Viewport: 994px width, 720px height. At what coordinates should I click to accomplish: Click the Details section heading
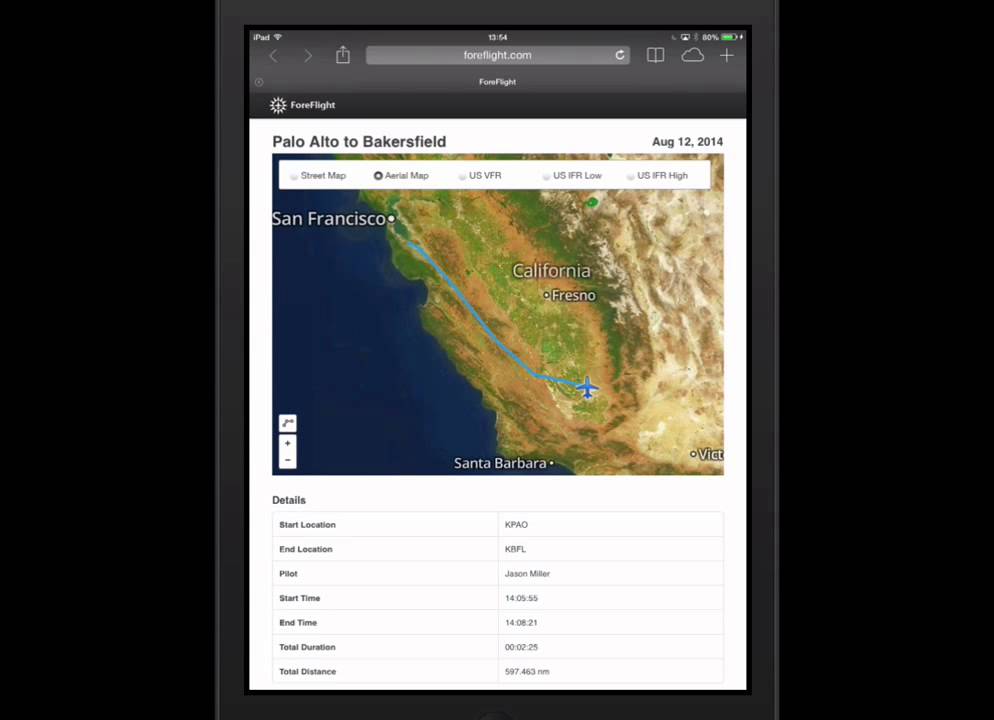click(x=289, y=500)
